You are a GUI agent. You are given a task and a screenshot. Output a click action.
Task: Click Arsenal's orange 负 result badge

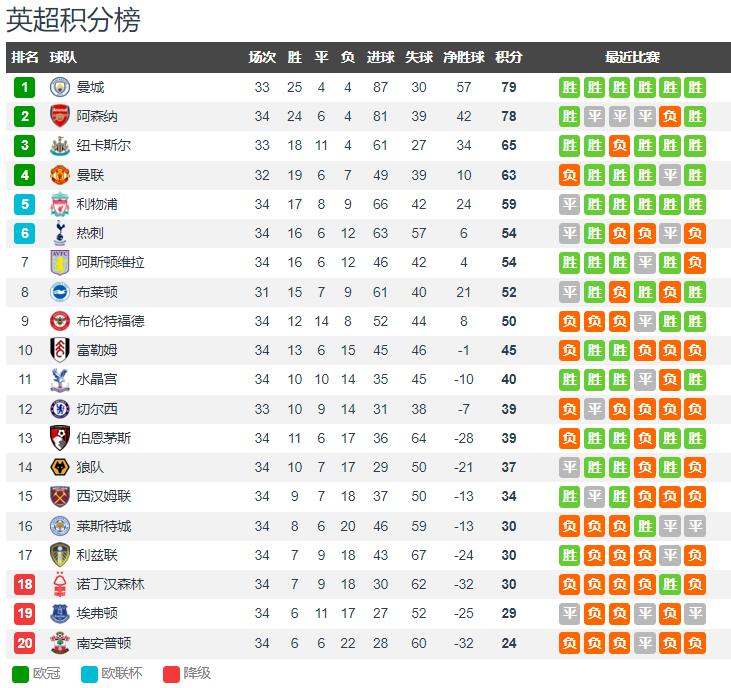pyautogui.click(x=670, y=116)
